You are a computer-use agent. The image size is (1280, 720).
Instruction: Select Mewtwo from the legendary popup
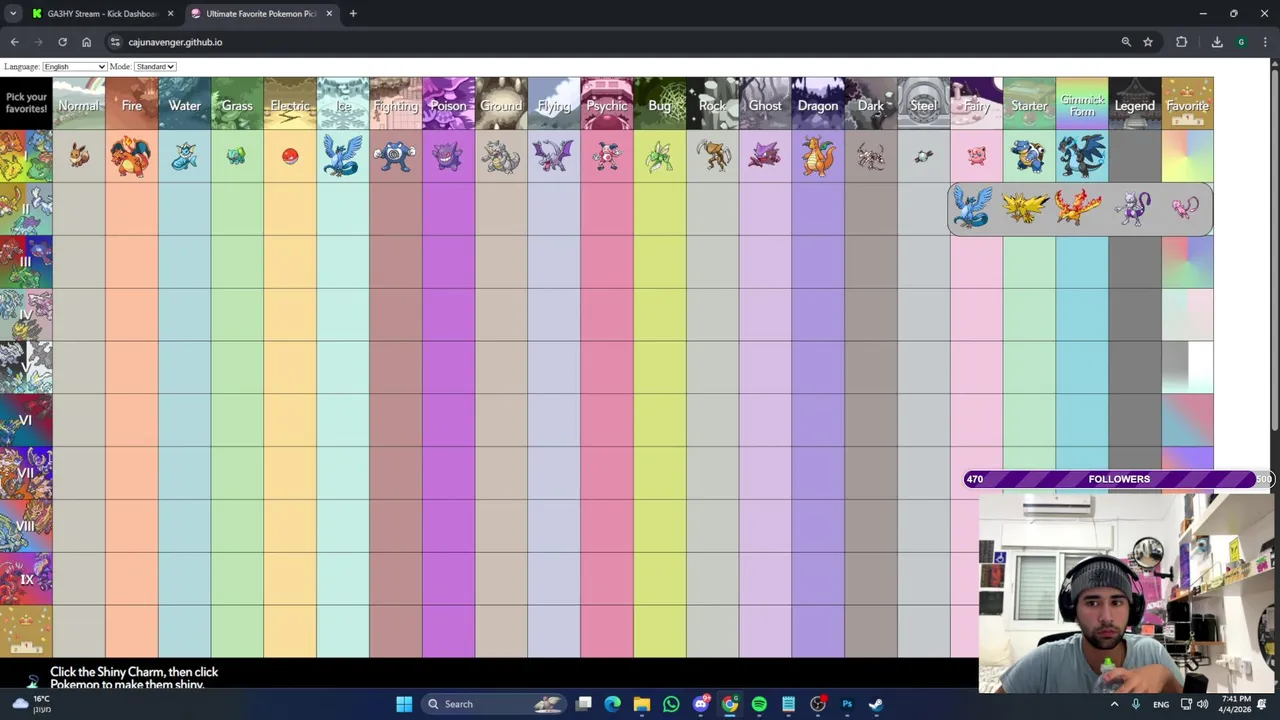tap(1133, 208)
